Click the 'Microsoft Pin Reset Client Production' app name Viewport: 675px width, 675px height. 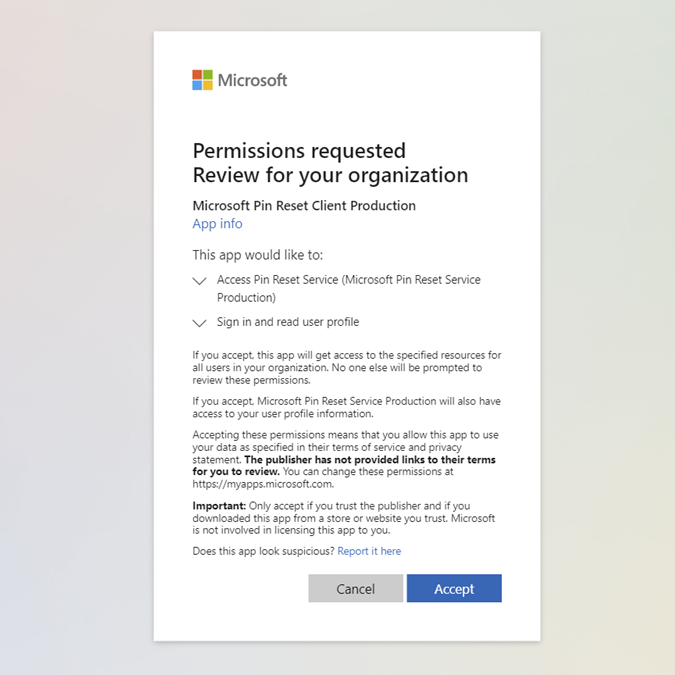[x=304, y=206]
